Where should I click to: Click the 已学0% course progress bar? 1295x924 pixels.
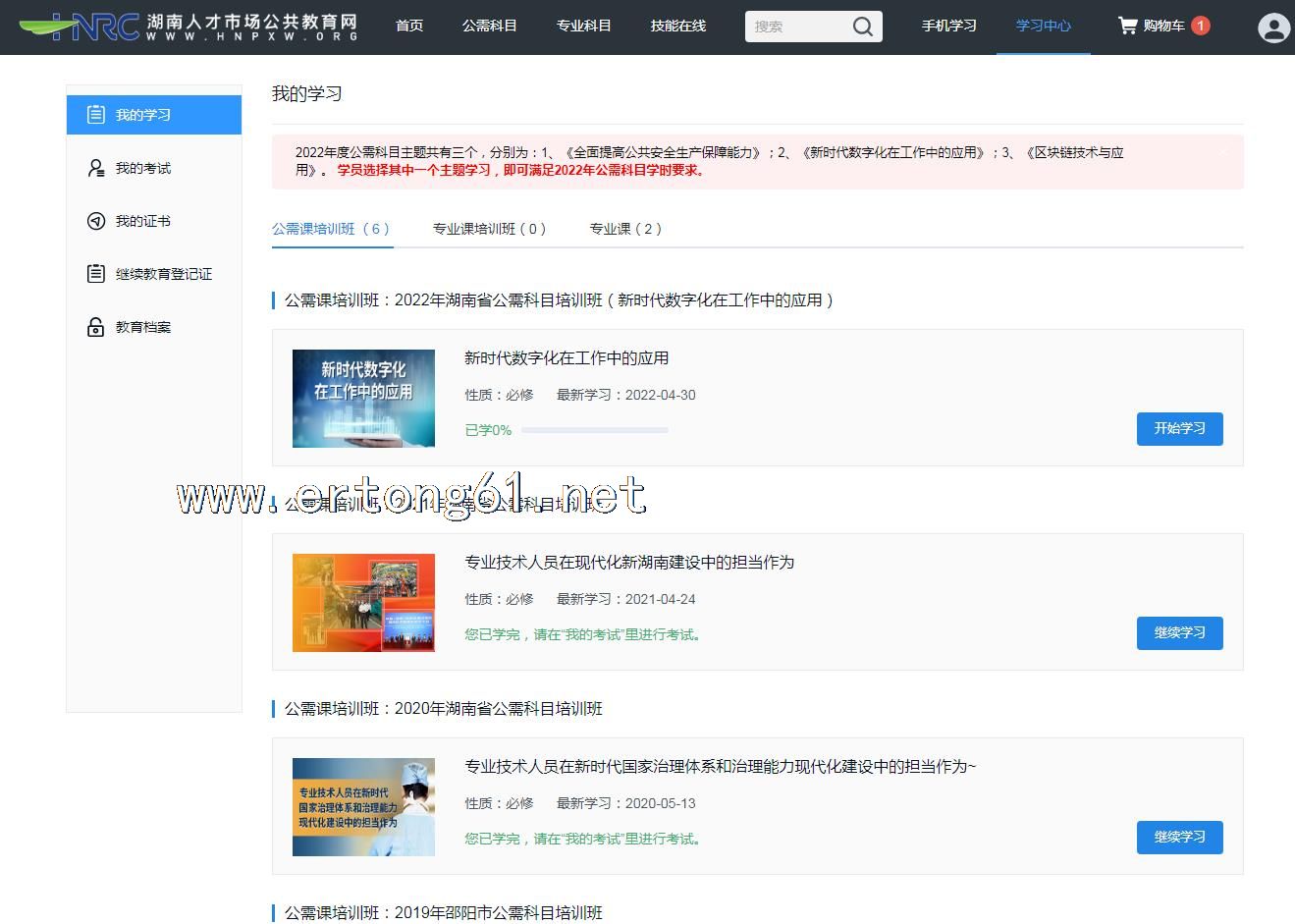point(594,430)
